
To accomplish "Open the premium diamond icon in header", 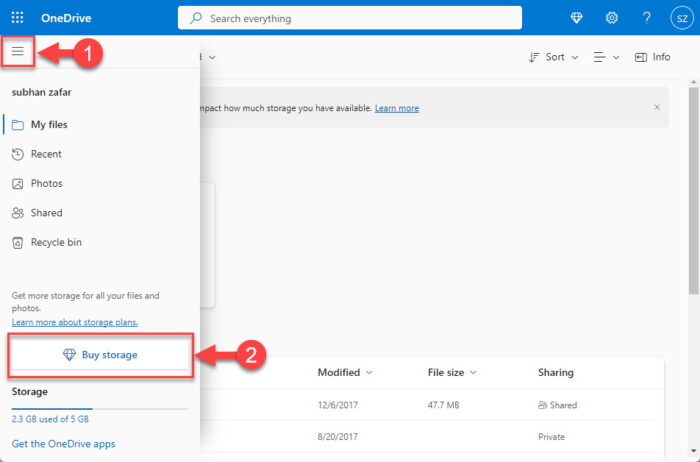I will point(577,18).
